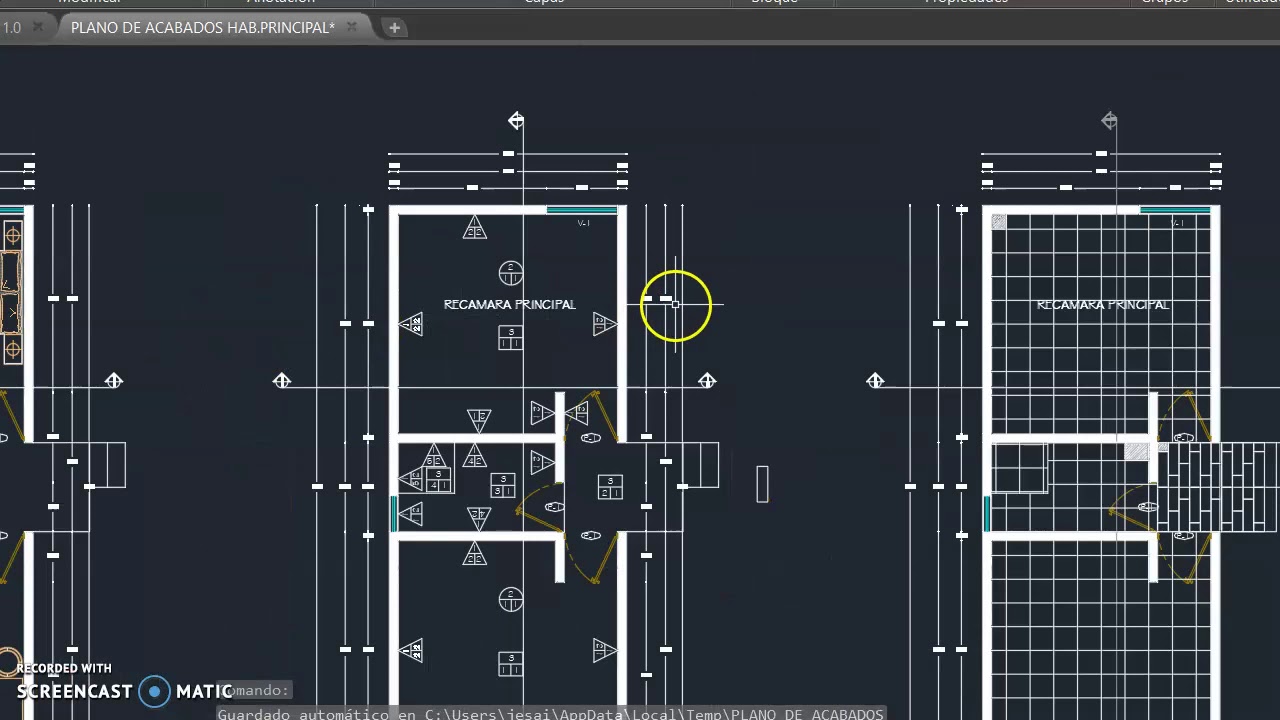Select the axis bubble above the tiled plan
The height and width of the screenshot is (720, 1280).
[x=1109, y=121]
